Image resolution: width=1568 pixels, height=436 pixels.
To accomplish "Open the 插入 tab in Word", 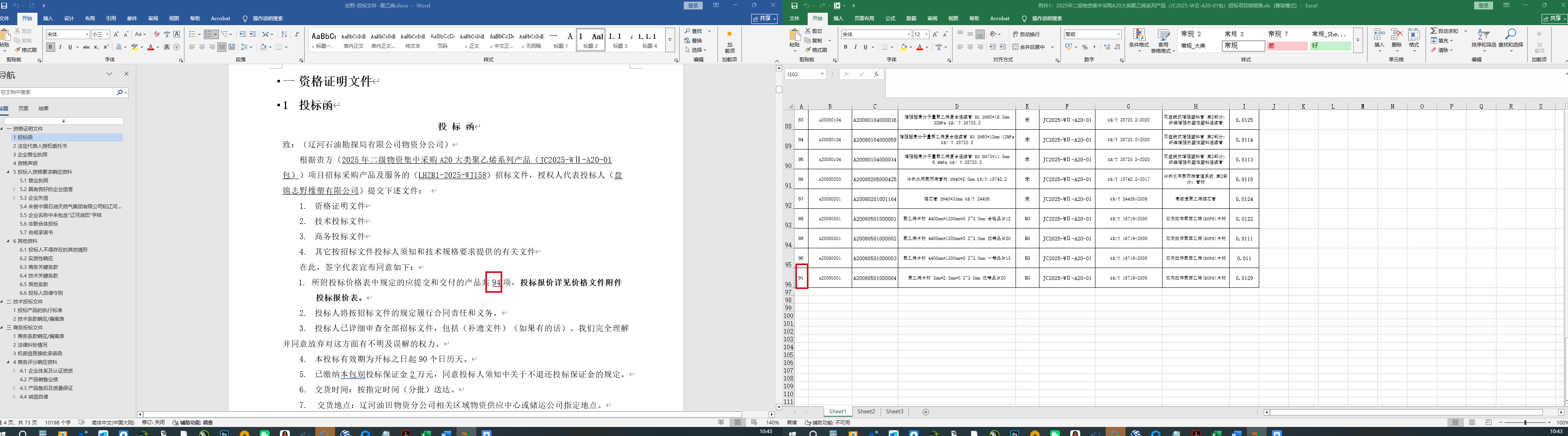I will (x=48, y=18).
